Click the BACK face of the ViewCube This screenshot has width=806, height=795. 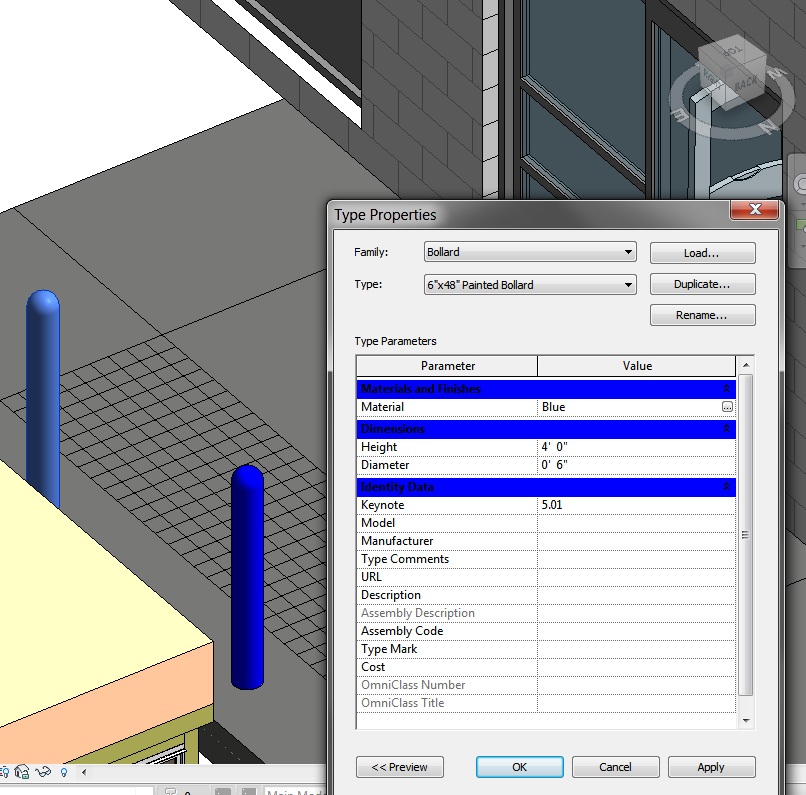(746, 81)
